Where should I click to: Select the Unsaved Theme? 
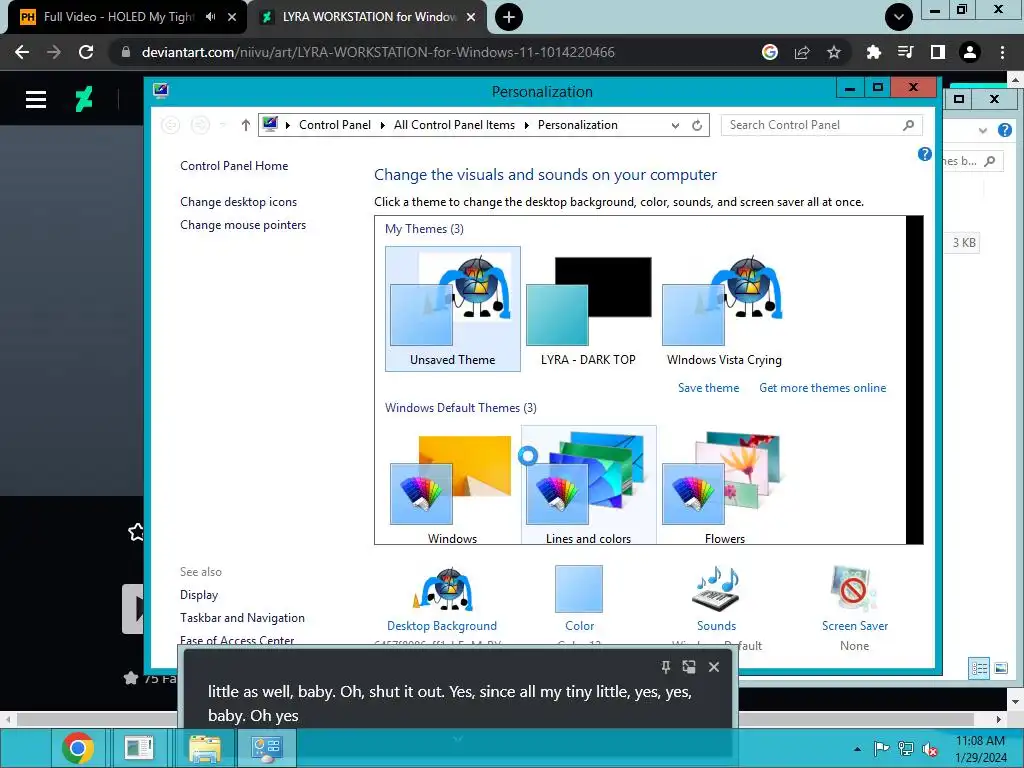[x=453, y=309]
